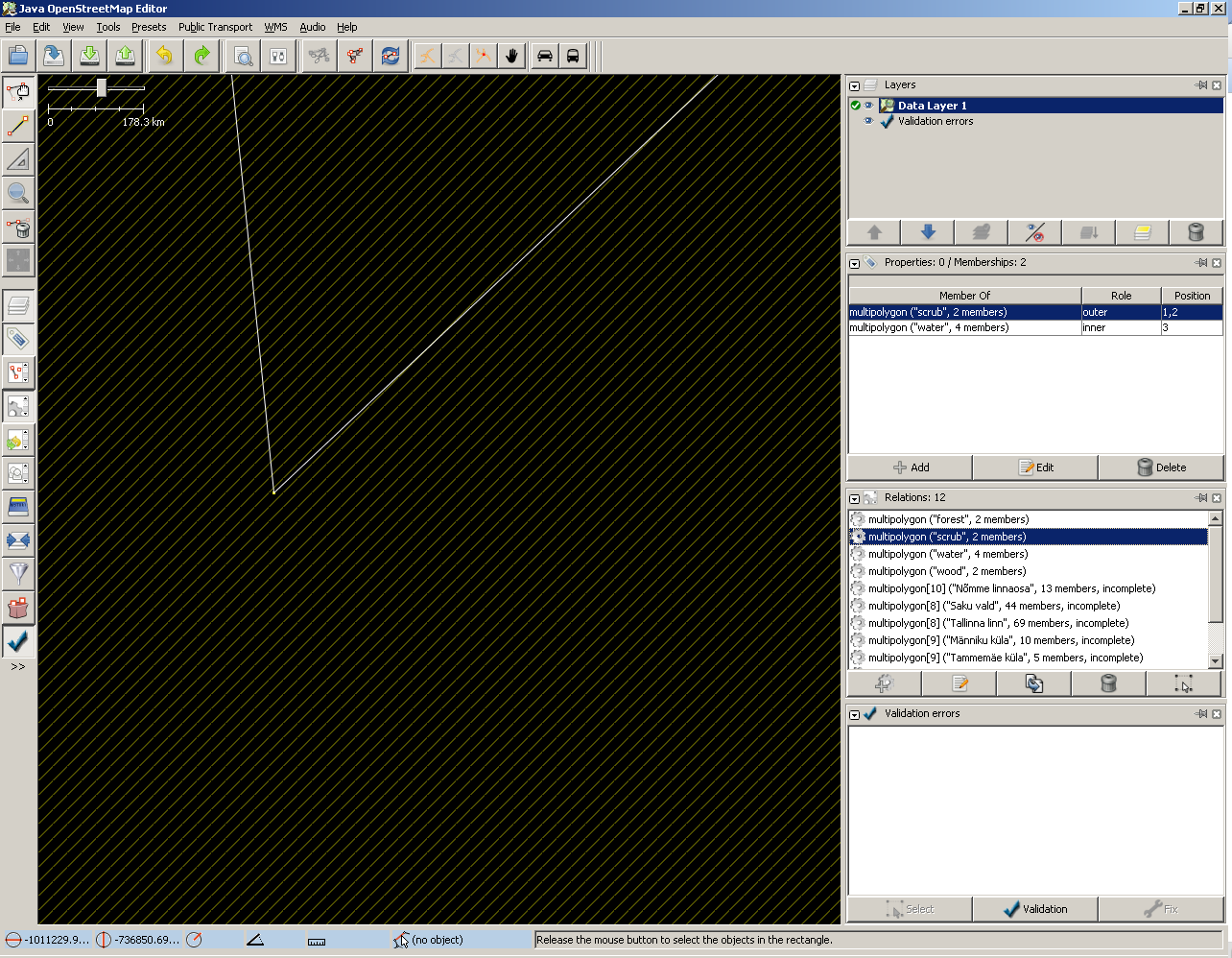This screenshot has height=958, width=1232.
Task: Collapse the Validation errors panel
Action: point(854,714)
